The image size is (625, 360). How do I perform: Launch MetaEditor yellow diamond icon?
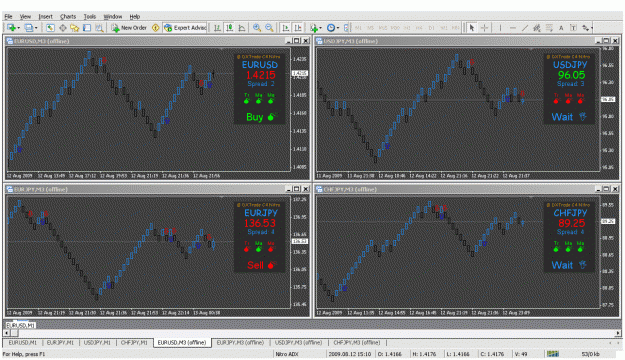pos(155,28)
